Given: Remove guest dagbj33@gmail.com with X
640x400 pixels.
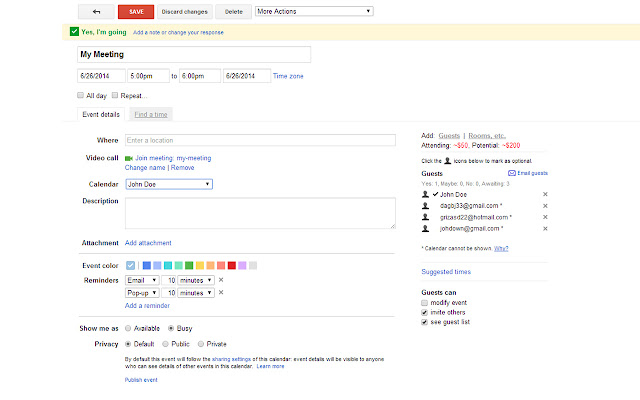Looking at the screenshot, I should click(x=545, y=206).
